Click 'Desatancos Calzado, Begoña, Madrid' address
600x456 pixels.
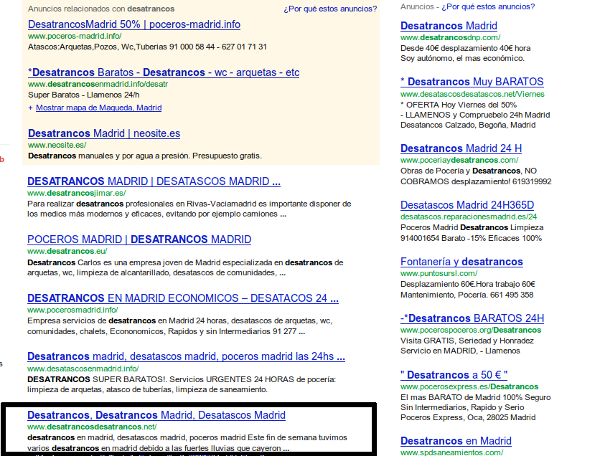468,125
